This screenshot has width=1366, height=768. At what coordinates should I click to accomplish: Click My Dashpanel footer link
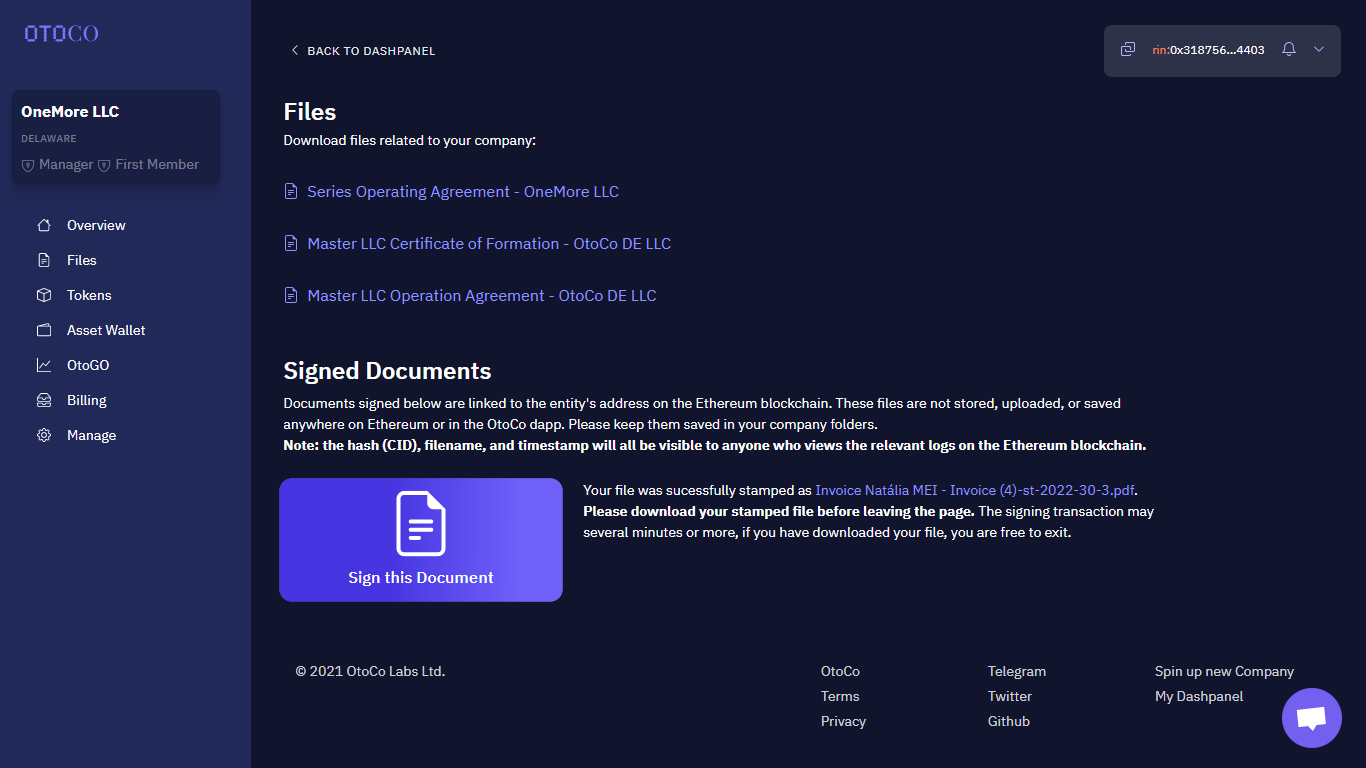point(1199,696)
